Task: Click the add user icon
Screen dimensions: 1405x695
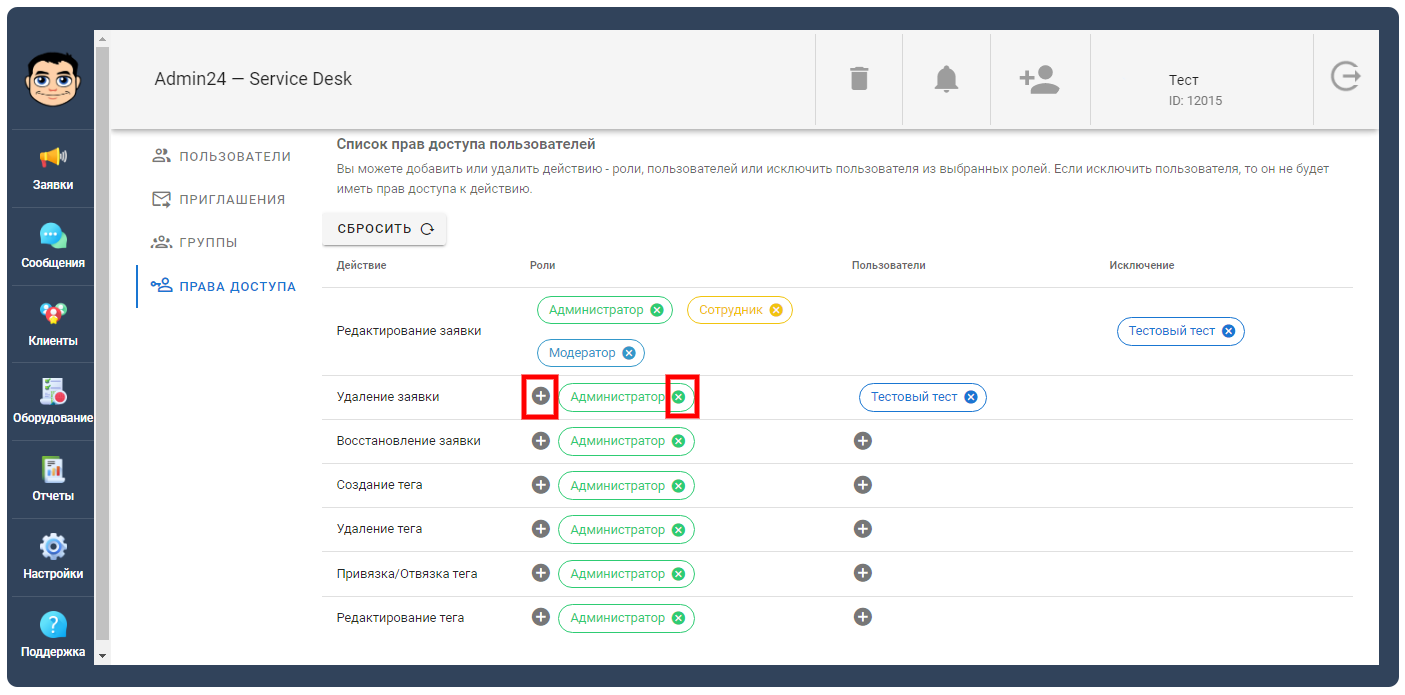Action: point(1039,79)
